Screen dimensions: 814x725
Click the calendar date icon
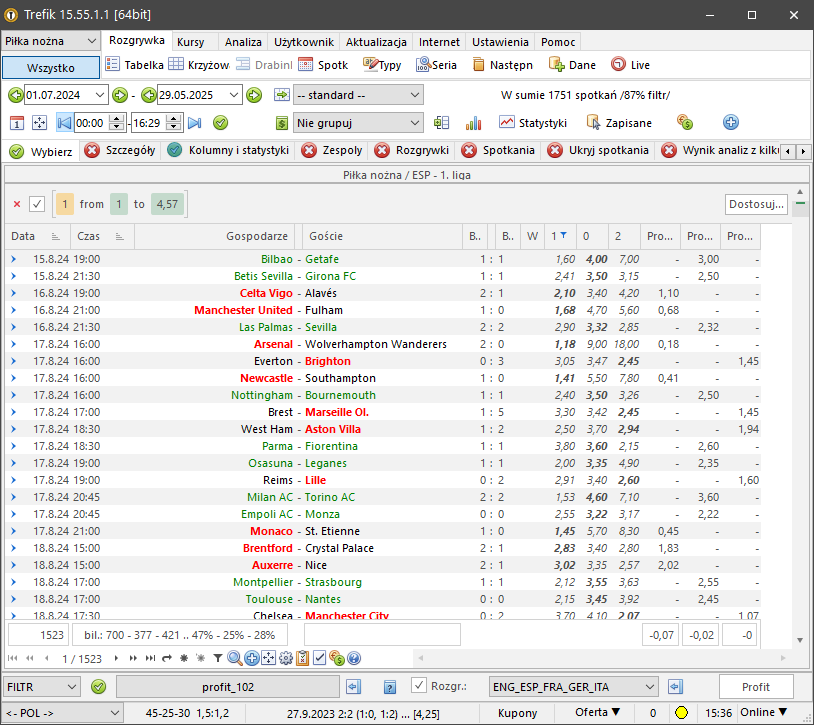coord(17,123)
